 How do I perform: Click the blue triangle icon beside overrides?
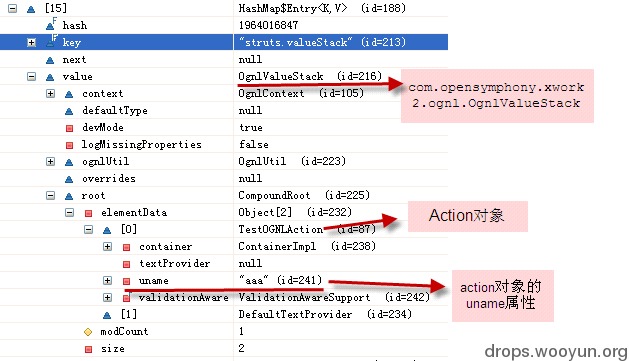pyautogui.click(x=69, y=179)
